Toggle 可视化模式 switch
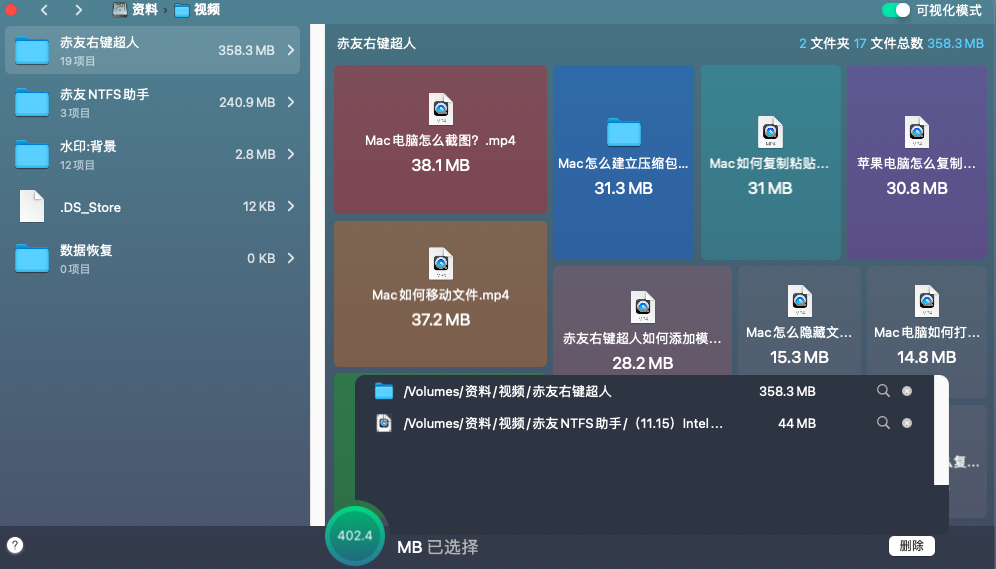 (896, 10)
